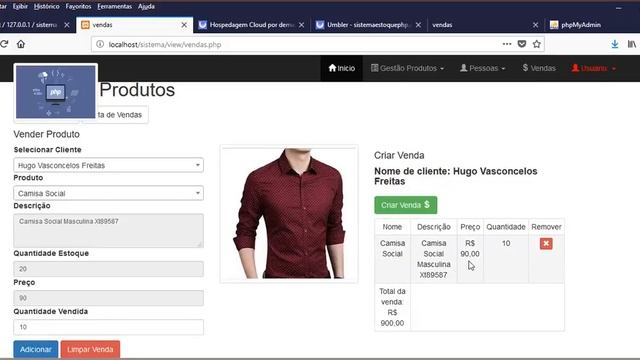Switch to Hospedagem Cloud tab
The image size is (640, 360).
(251, 25)
